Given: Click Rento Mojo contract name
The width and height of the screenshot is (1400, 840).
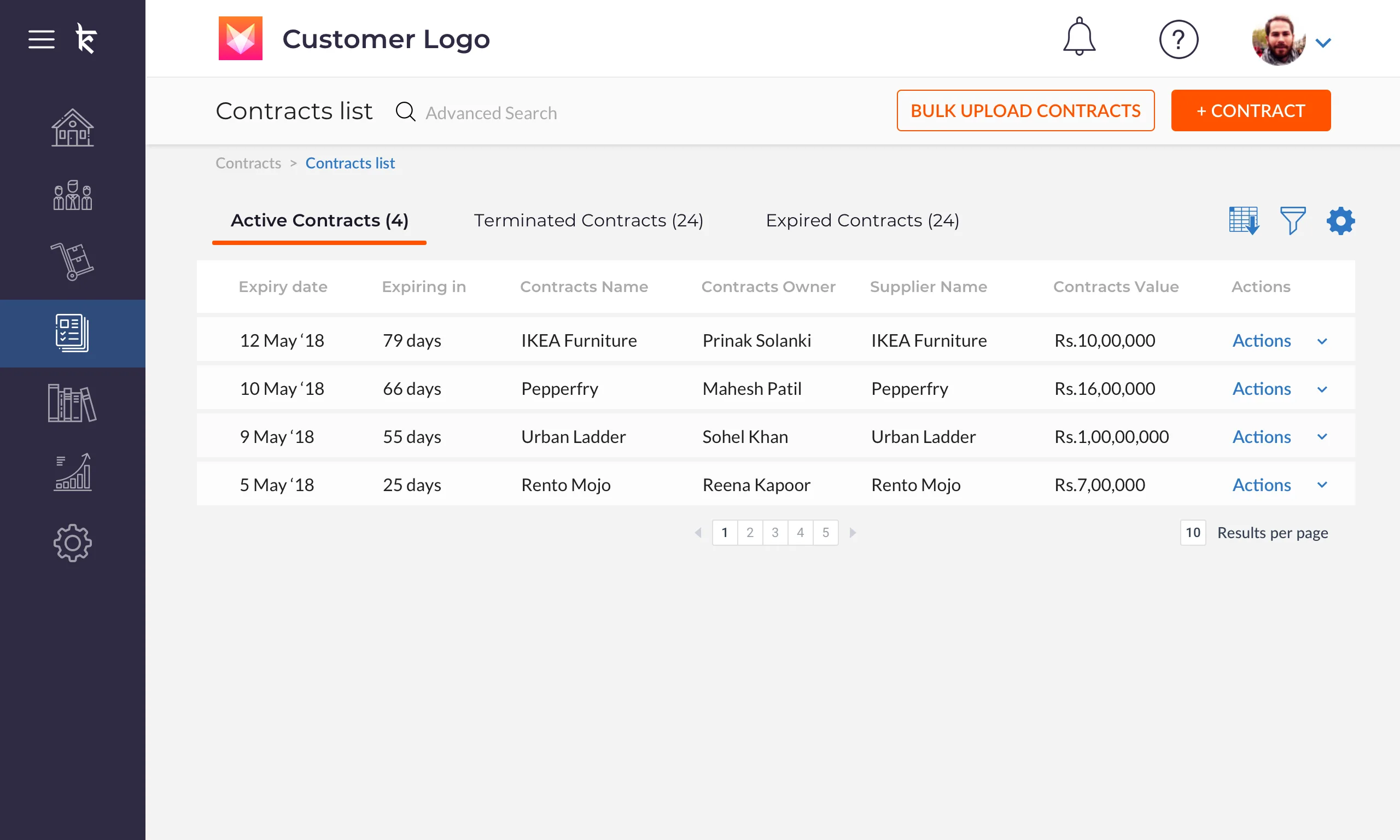Looking at the screenshot, I should click(x=566, y=485).
